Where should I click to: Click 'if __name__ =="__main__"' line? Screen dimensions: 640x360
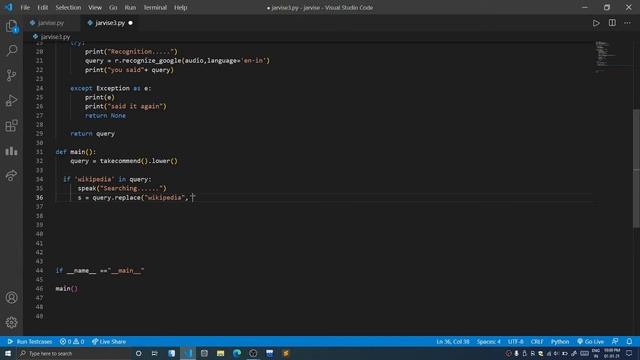pos(100,271)
